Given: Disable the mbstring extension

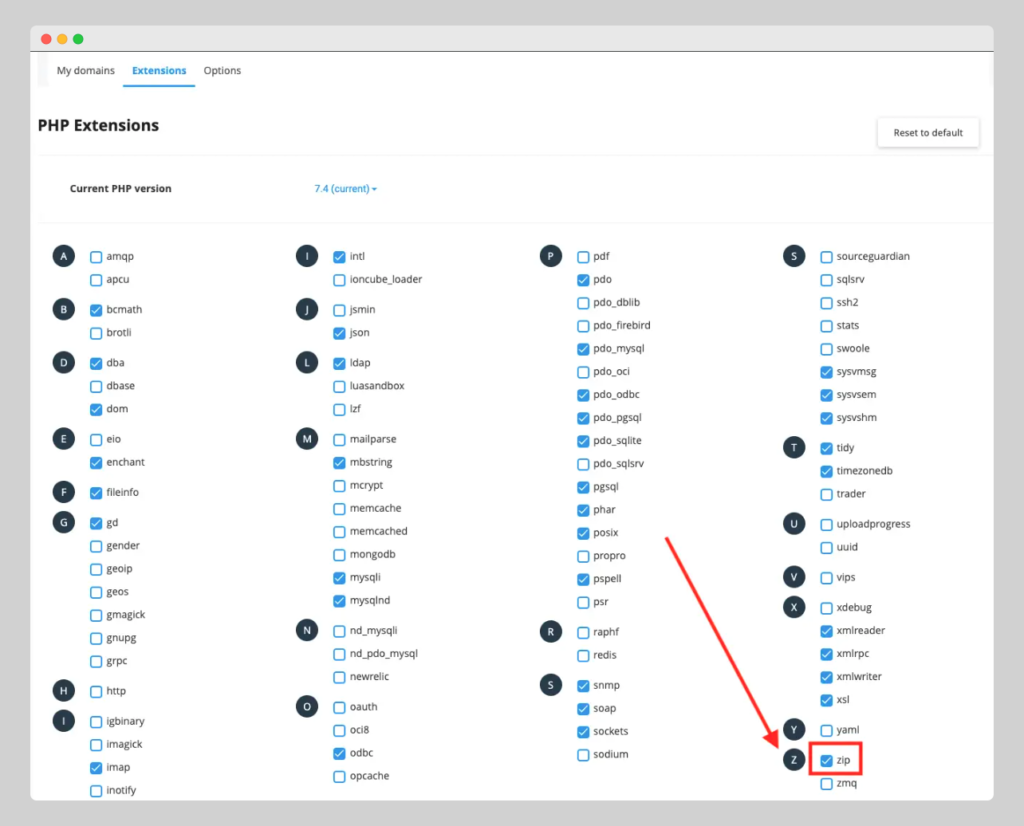Looking at the screenshot, I should pos(339,462).
